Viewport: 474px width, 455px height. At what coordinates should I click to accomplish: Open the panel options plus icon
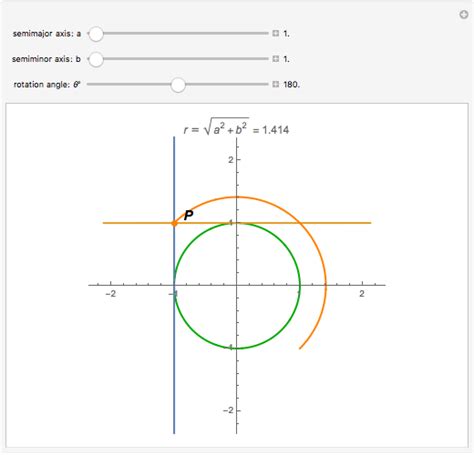(464, 15)
